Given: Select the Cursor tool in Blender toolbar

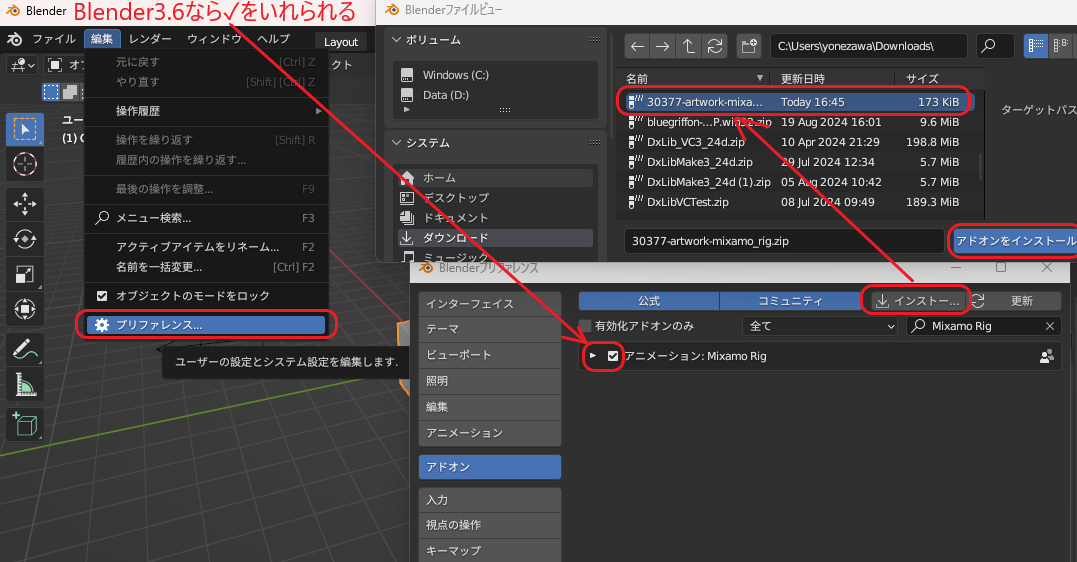Looking at the screenshot, I should [x=25, y=164].
